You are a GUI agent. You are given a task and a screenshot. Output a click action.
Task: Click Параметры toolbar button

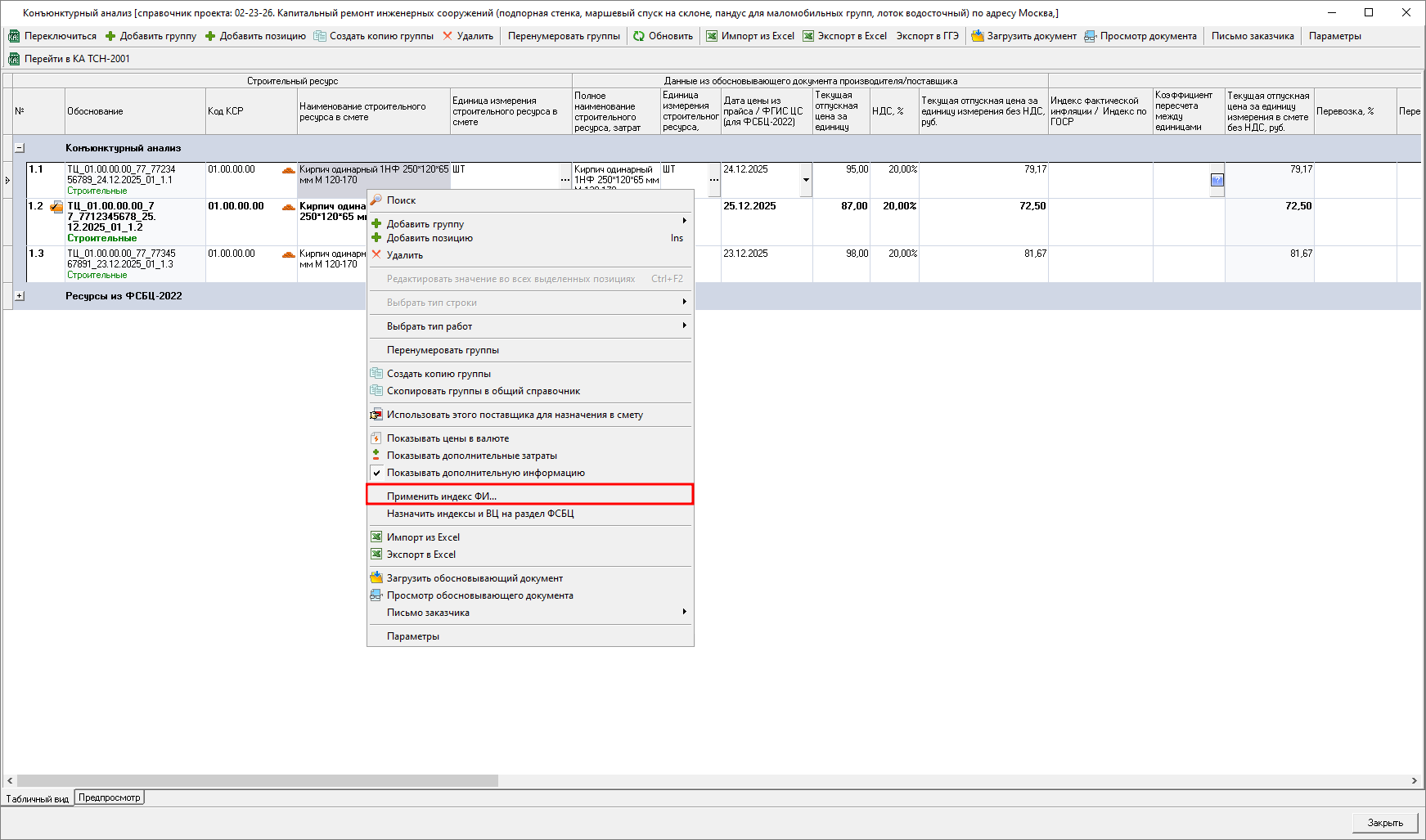click(x=1334, y=36)
